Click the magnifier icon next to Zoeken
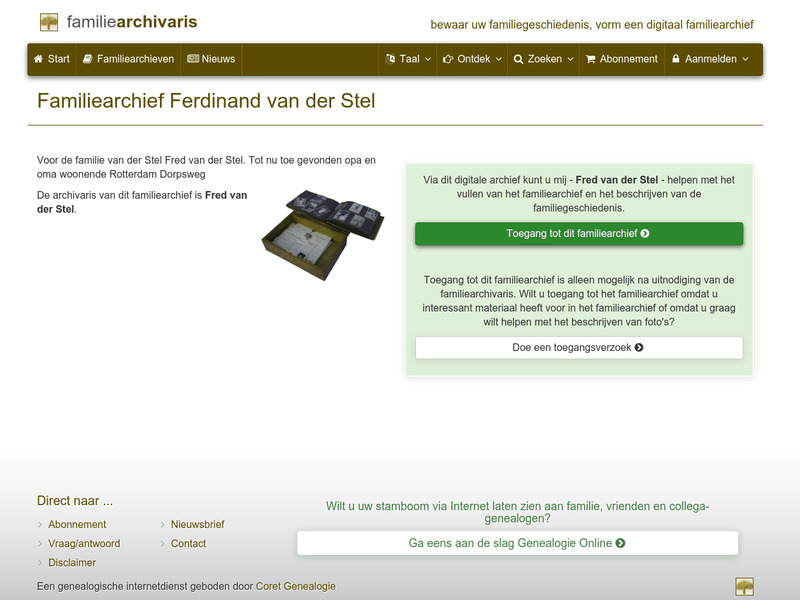 518,59
